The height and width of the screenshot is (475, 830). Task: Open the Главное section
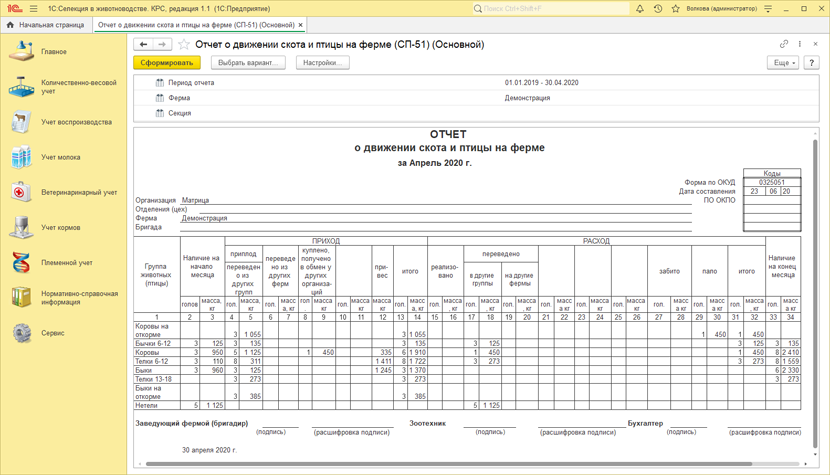[x=54, y=51]
